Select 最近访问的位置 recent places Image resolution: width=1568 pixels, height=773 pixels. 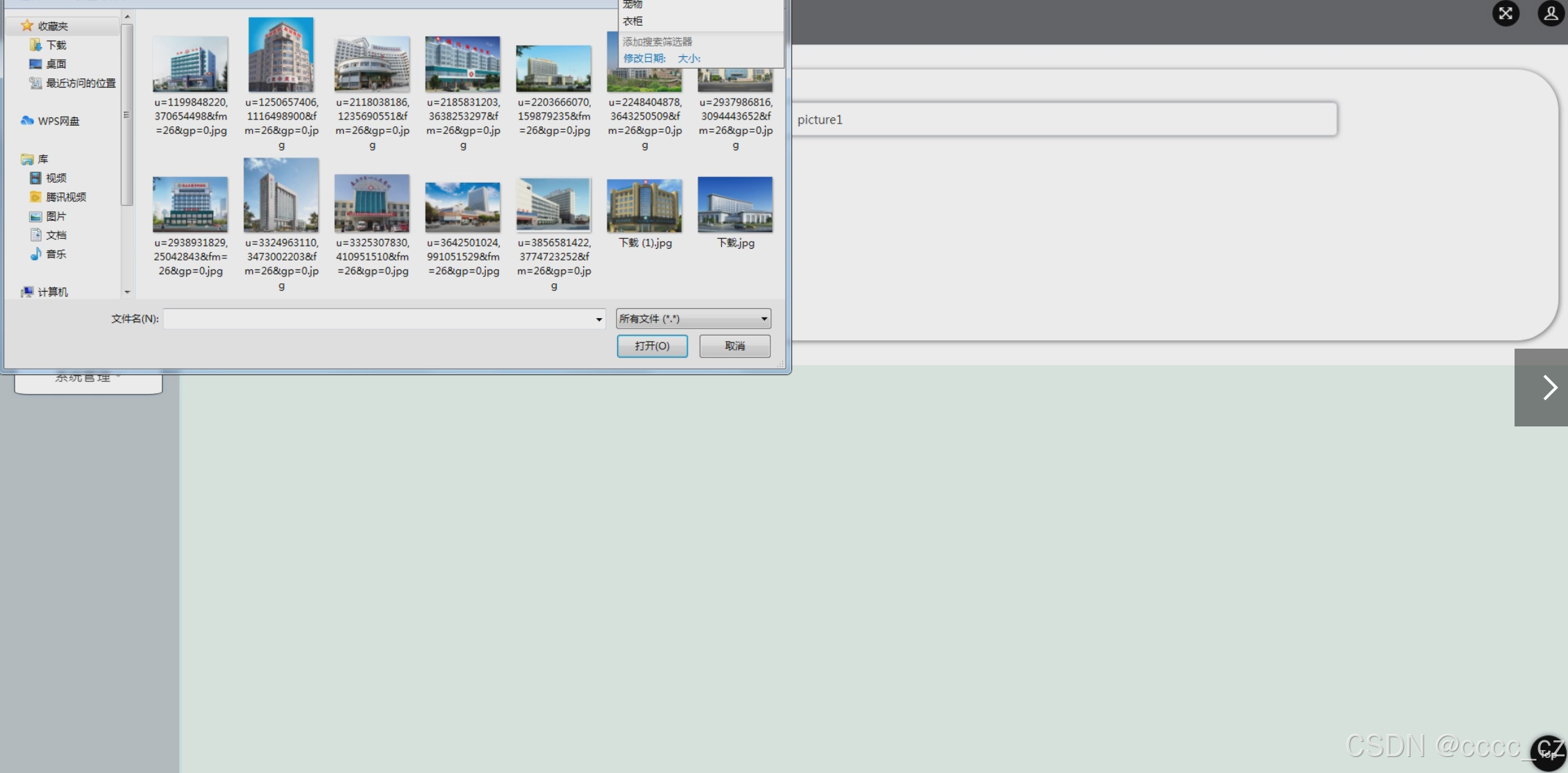click(x=80, y=83)
